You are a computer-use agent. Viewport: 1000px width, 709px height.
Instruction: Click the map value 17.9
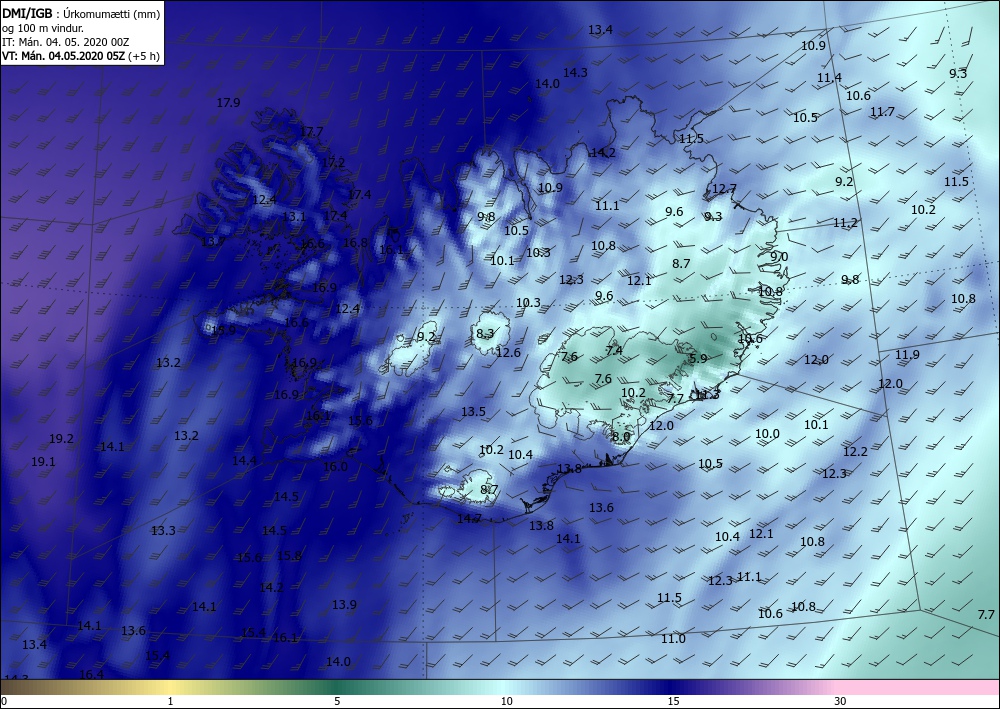pyautogui.click(x=228, y=102)
